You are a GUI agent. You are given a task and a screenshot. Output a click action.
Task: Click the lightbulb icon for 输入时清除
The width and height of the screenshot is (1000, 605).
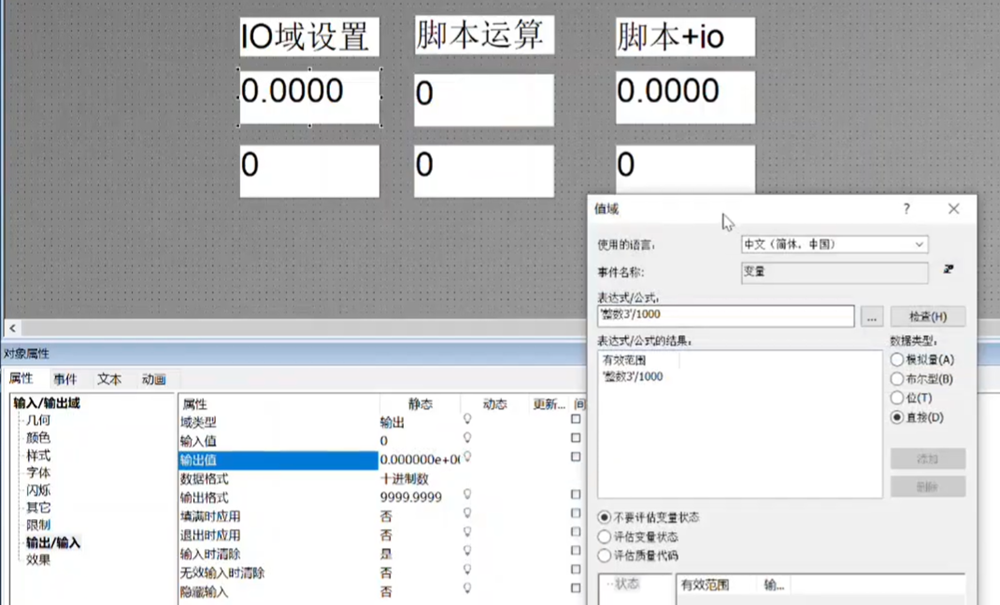(466, 553)
